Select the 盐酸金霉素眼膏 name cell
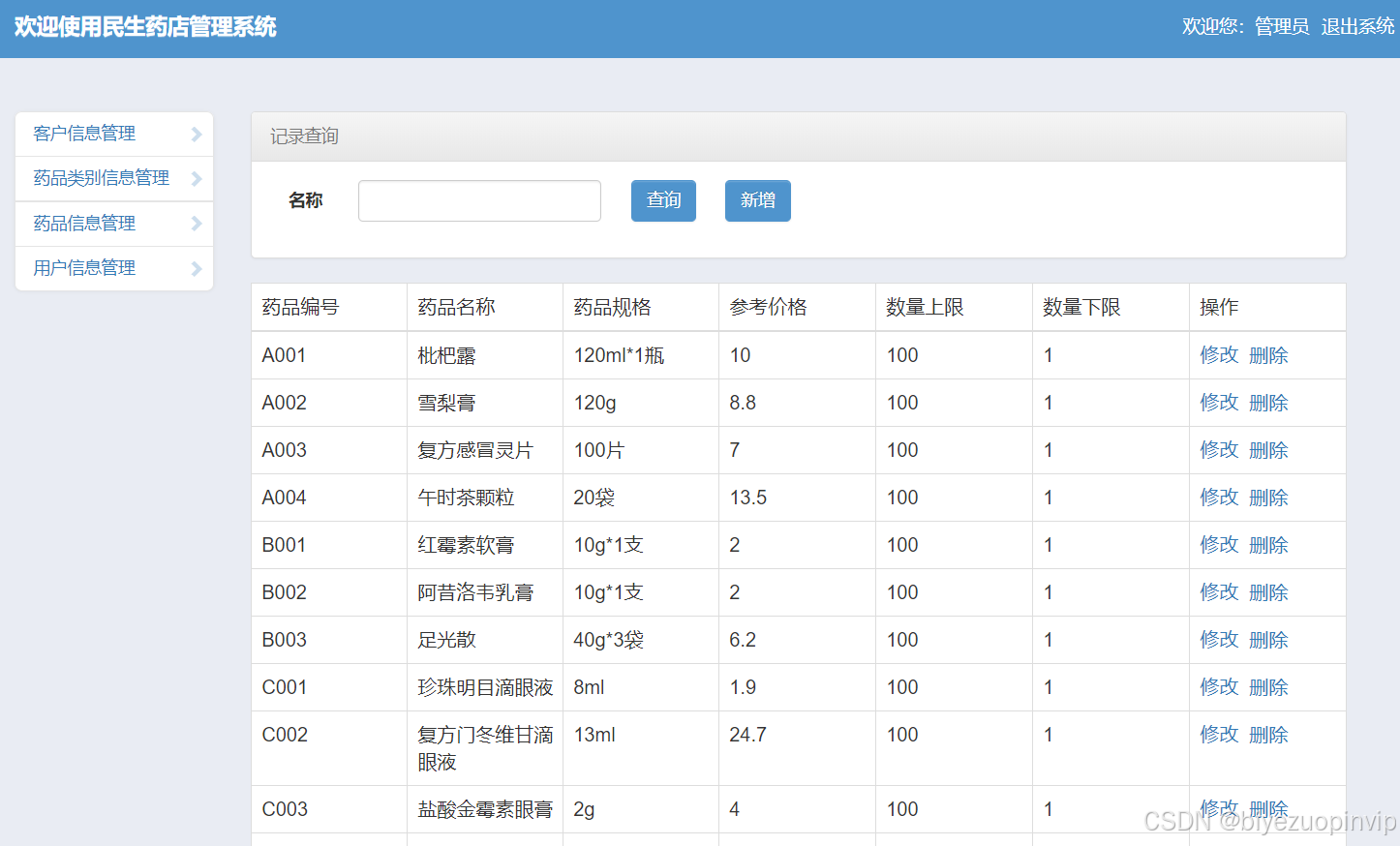The image size is (1400, 846). coord(485,809)
